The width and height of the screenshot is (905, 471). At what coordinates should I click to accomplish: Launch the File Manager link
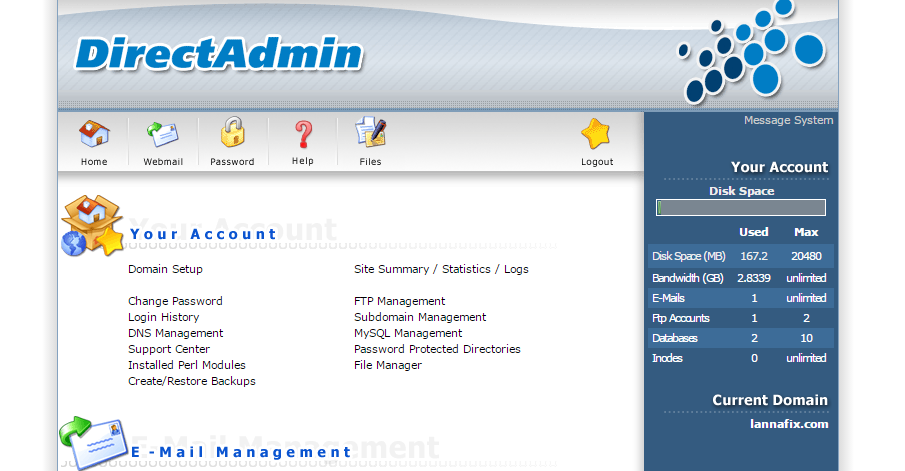388,365
